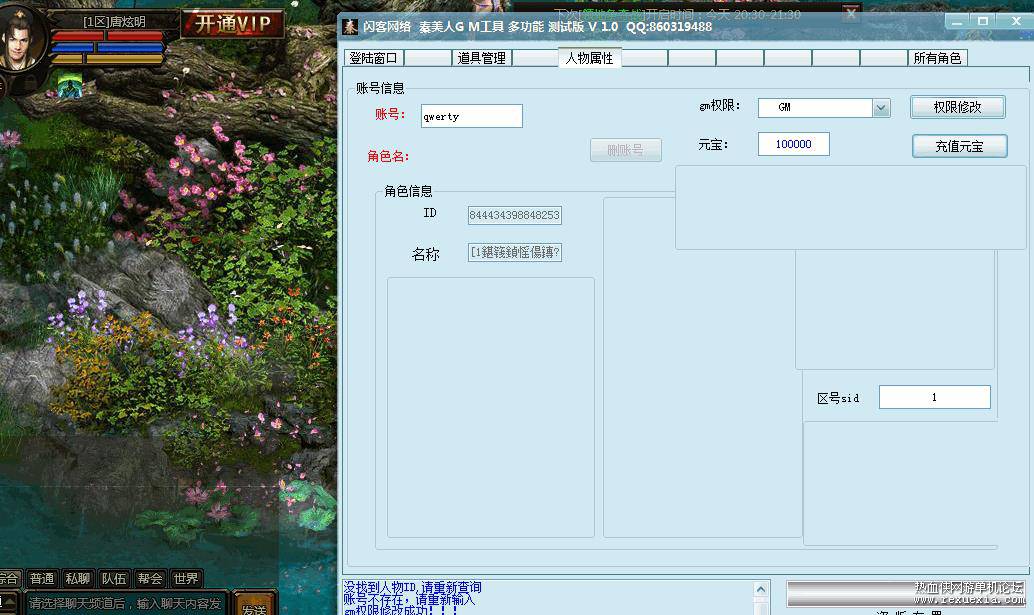Select the 普通 chat channel tab
Viewport: 1034px width, 615px height.
42,578
